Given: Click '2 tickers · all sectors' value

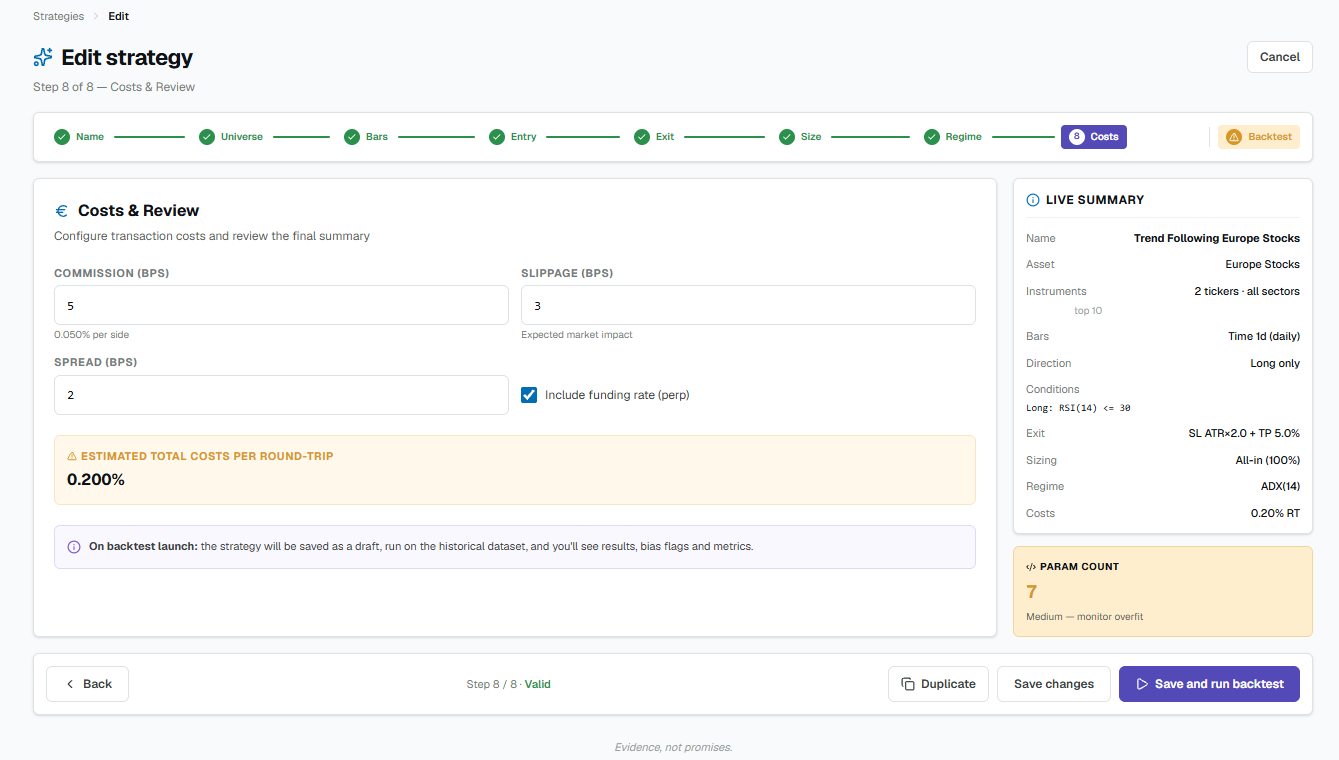Looking at the screenshot, I should 1247,291.
